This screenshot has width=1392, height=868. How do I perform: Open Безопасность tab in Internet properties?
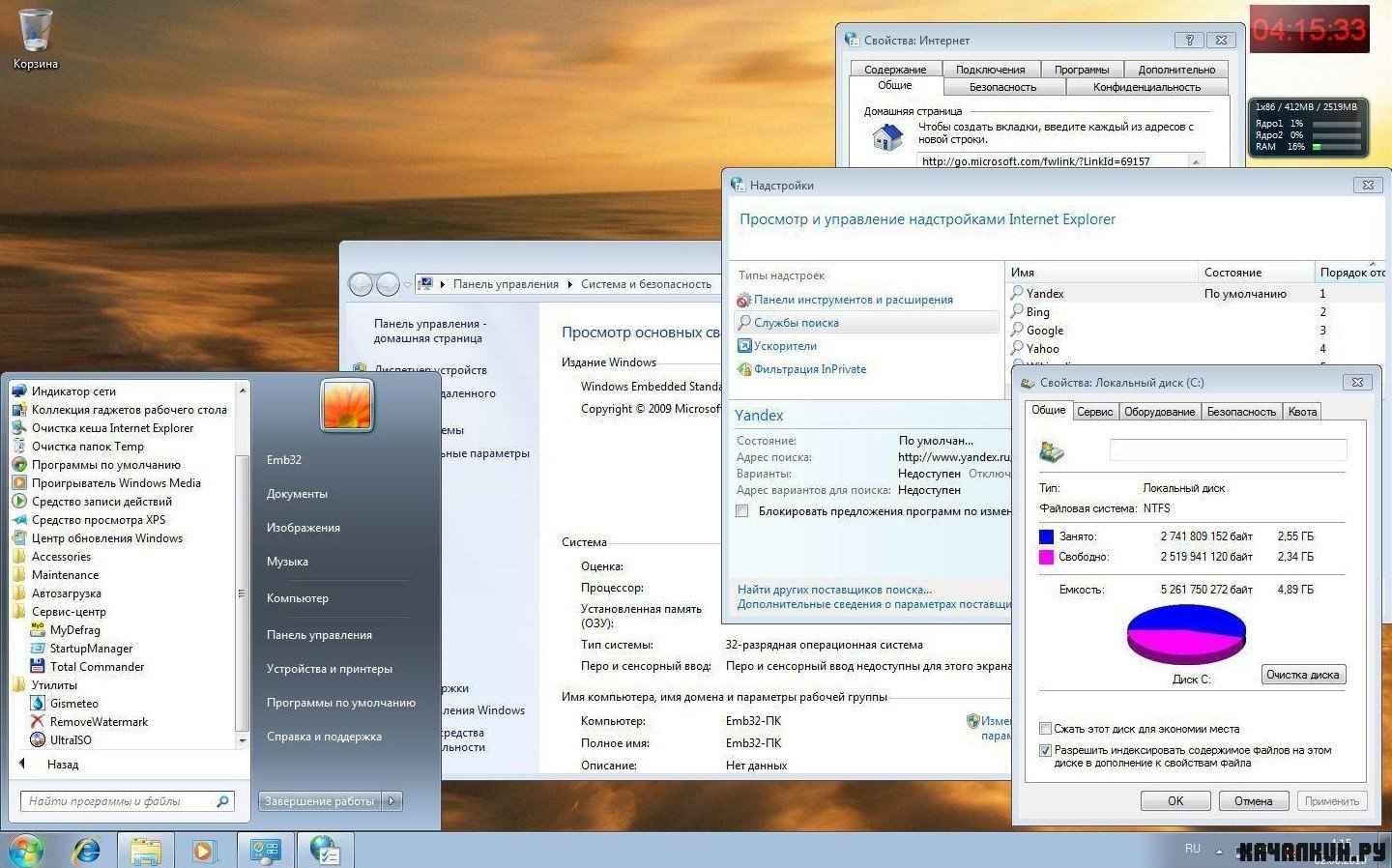coord(1002,87)
